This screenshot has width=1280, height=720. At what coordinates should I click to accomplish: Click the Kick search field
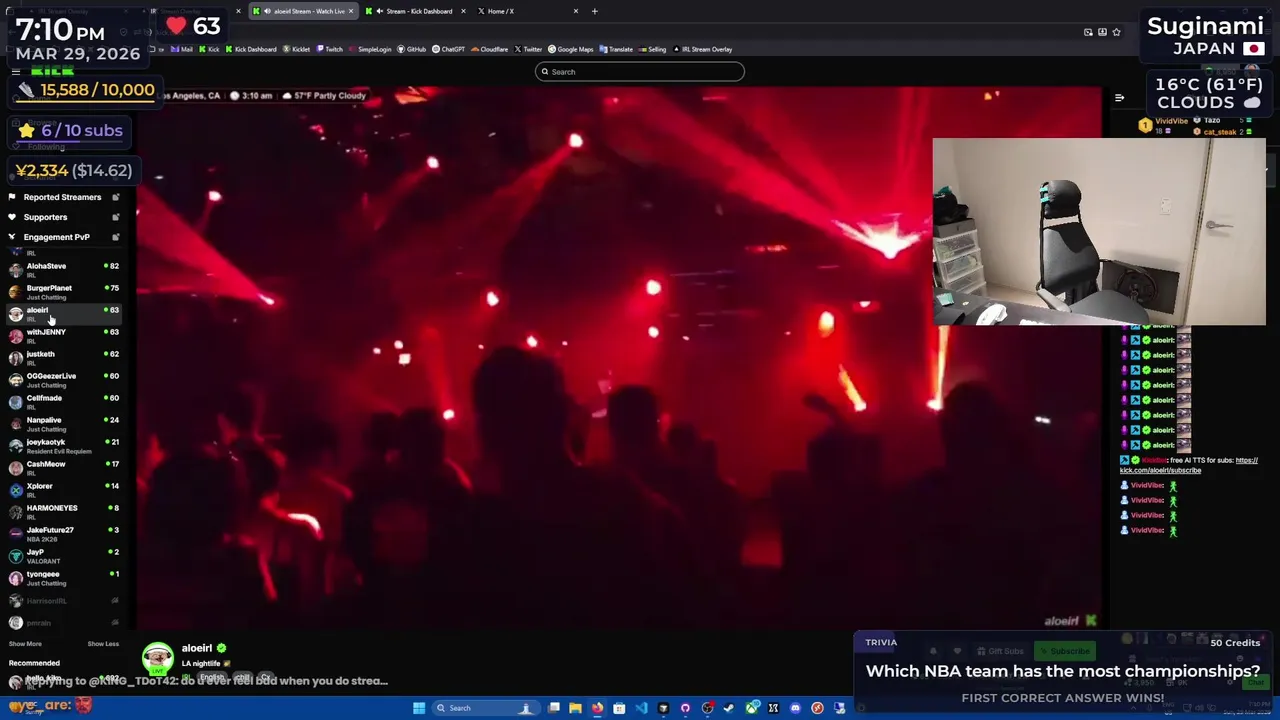640,72
